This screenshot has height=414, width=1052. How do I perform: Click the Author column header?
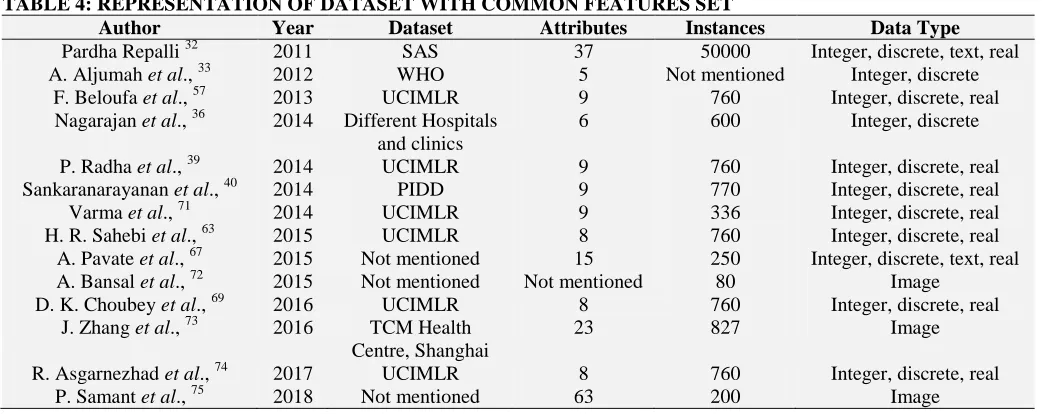(129, 28)
